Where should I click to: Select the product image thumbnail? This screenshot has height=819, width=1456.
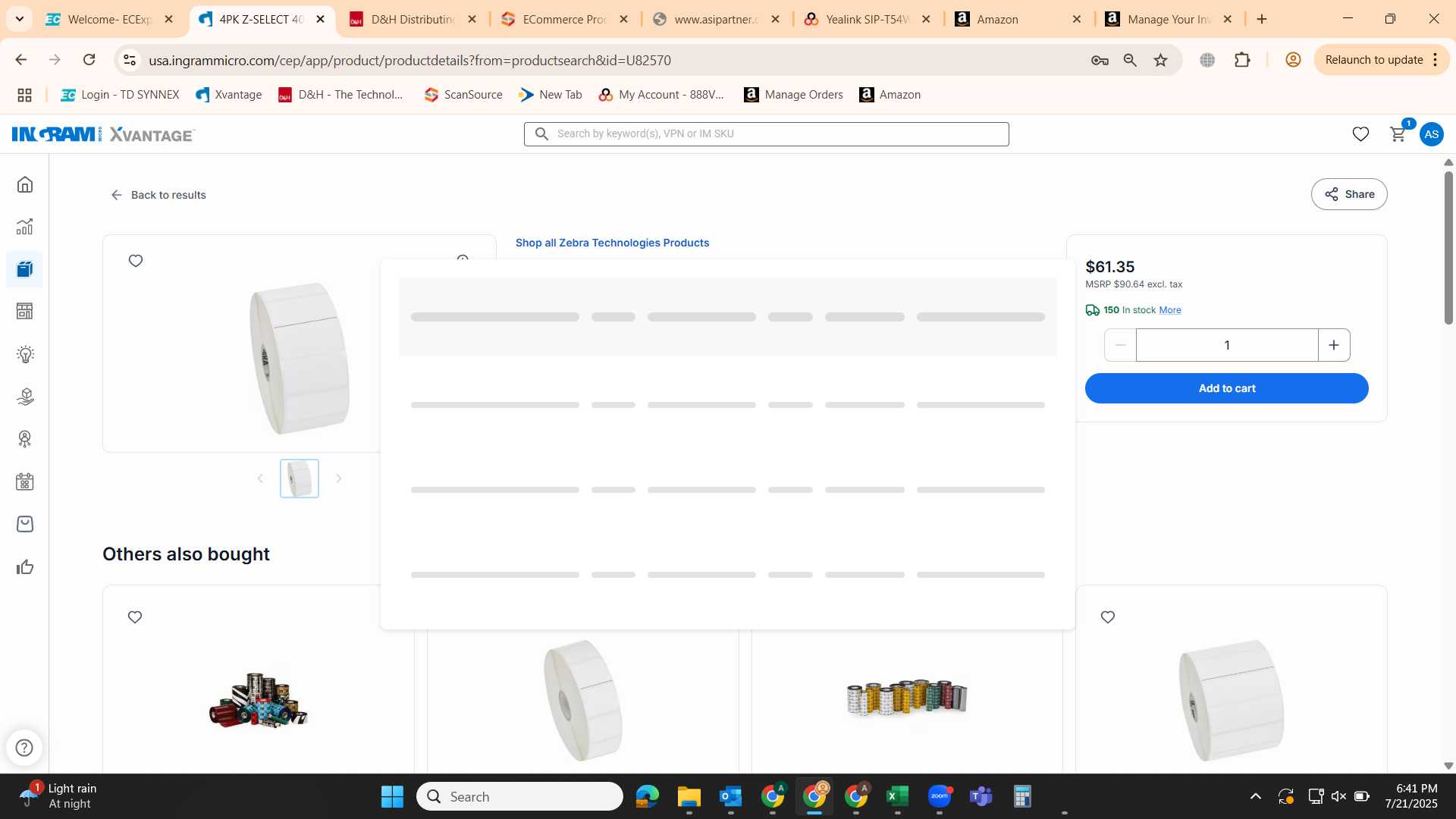coord(300,479)
